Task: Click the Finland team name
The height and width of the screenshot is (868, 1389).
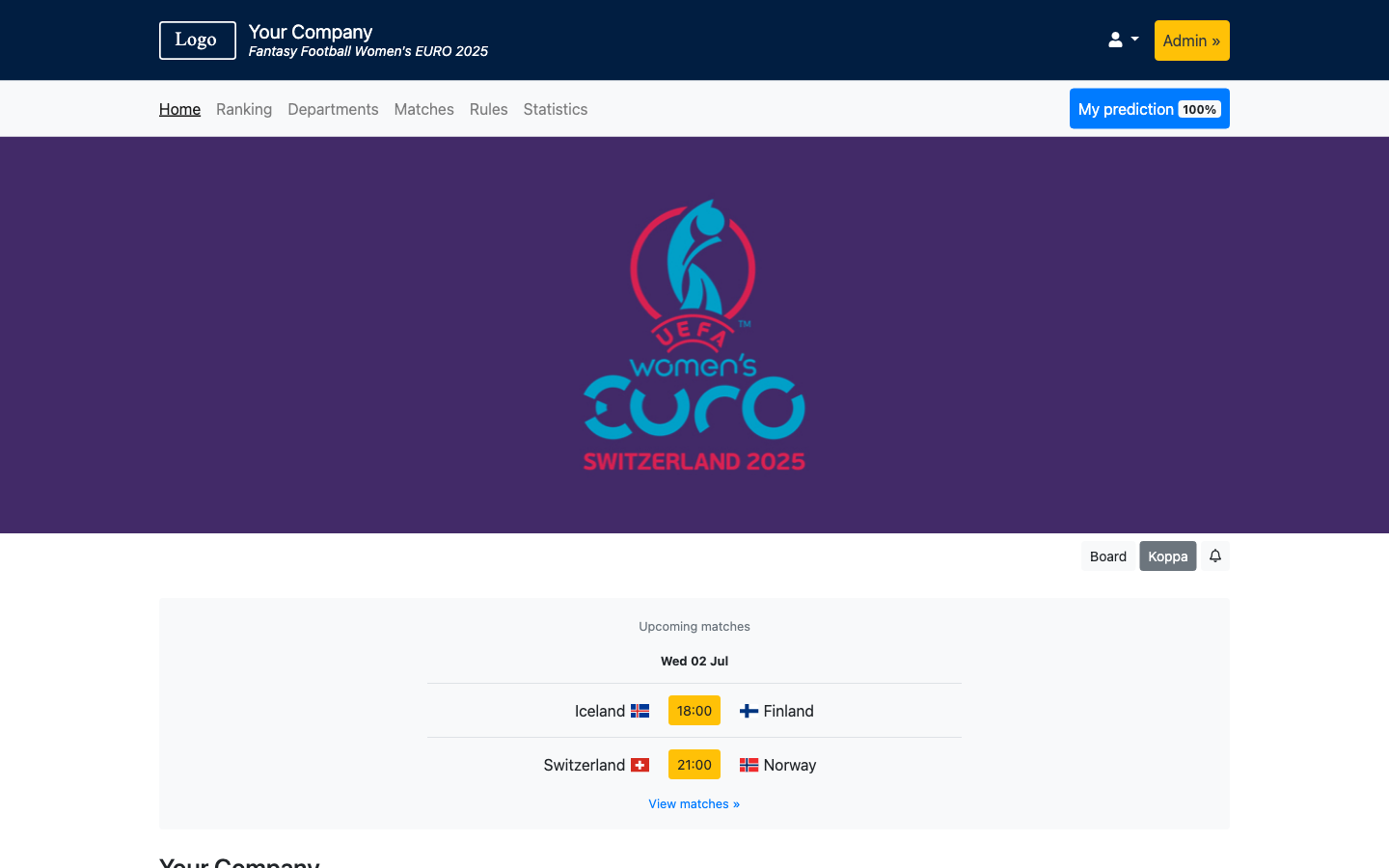Action: (x=788, y=711)
